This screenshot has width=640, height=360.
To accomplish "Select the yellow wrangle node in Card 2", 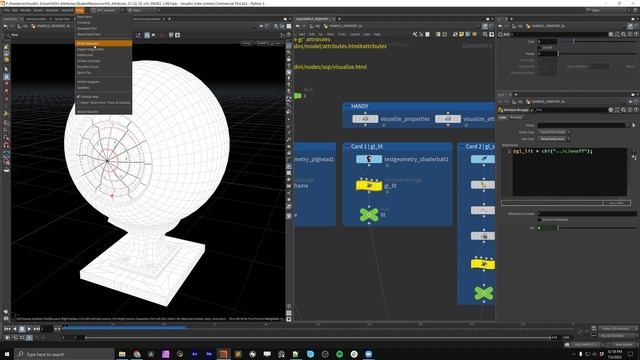I will (x=483, y=264).
